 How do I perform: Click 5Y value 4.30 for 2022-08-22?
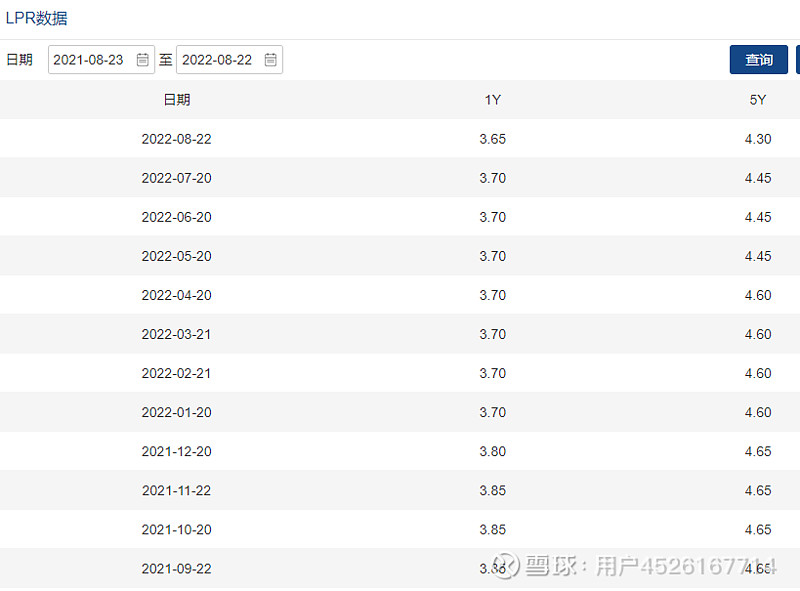(758, 139)
